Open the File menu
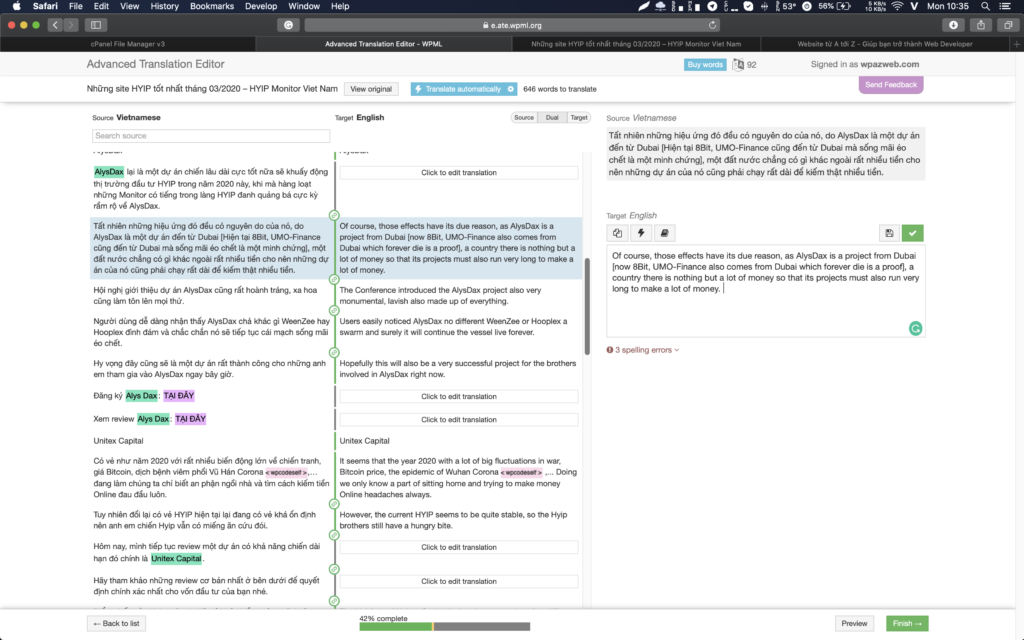The width and height of the screenshot is (1024, 640). click(76, 6)
